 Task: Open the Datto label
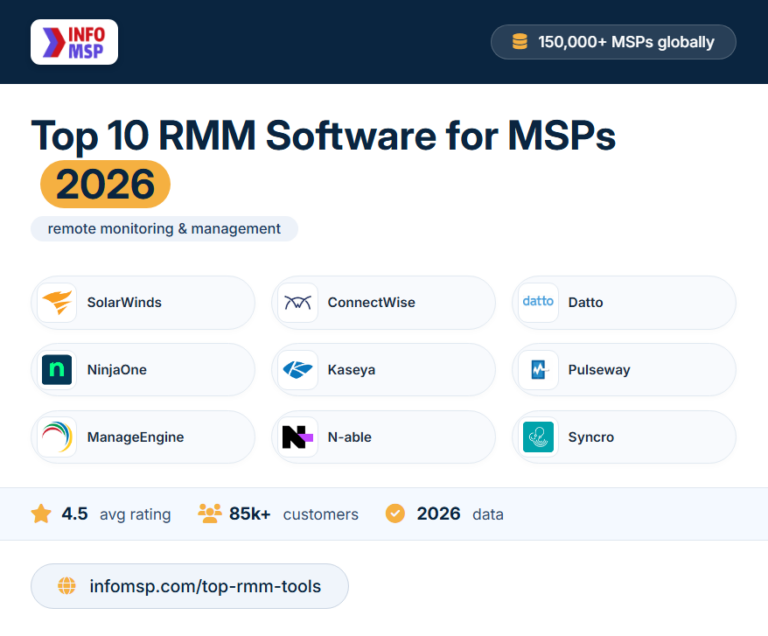585,302
